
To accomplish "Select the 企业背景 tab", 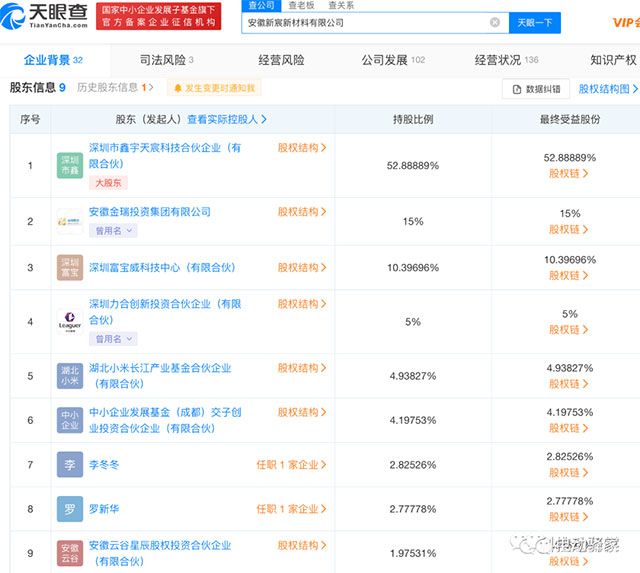I will (x=53, y=60).
